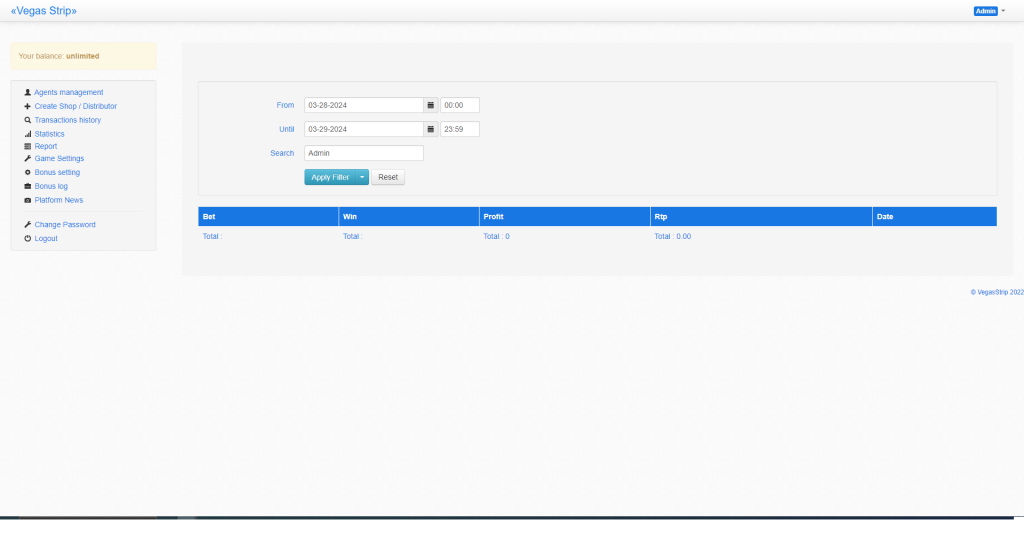Open the Until date calendar picker
Screen dimensions: 1024x560
(x=430, y=129)
